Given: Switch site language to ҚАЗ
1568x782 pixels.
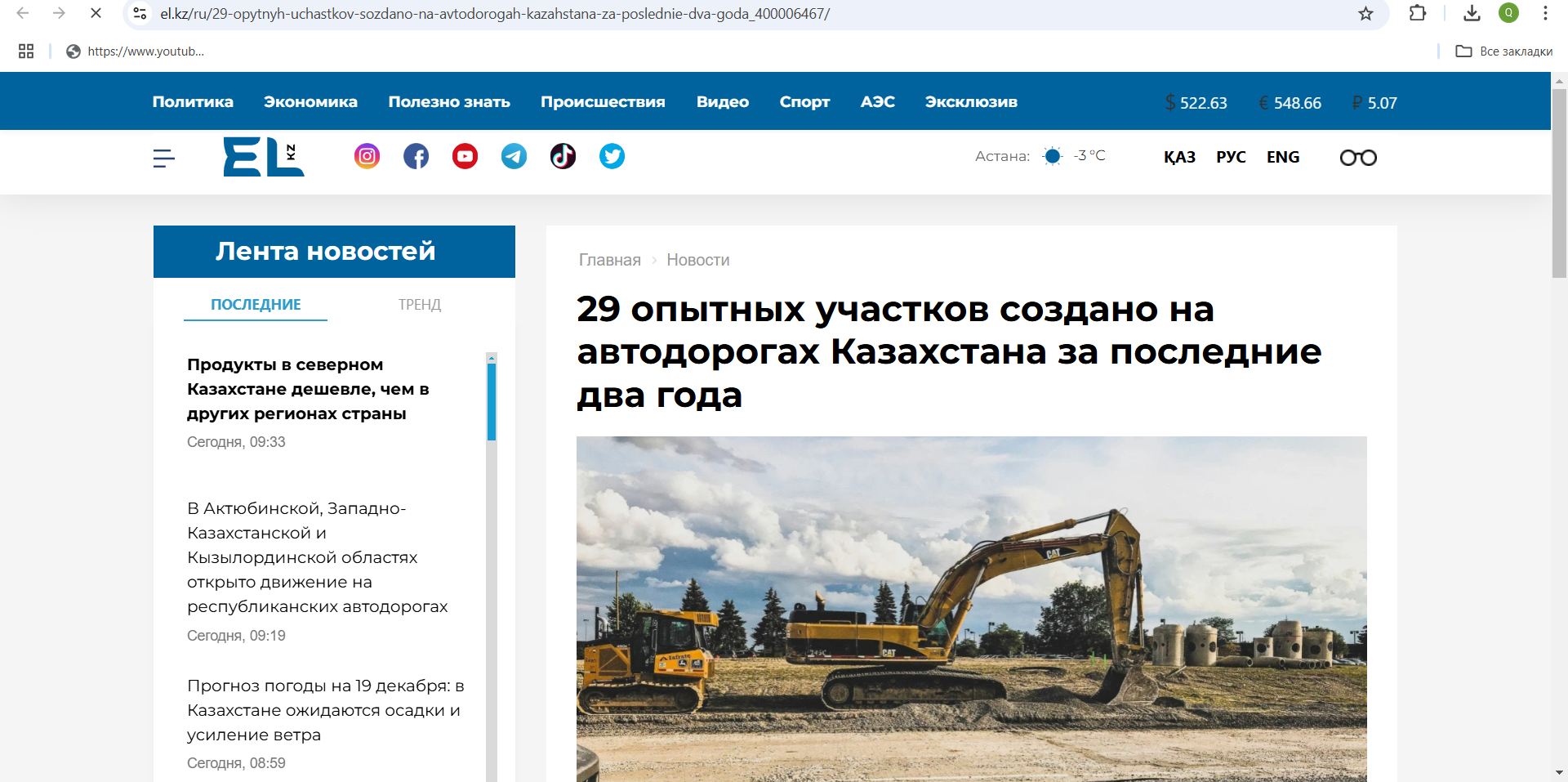Looking at the screenshot, I should [x=1179, y=157].
